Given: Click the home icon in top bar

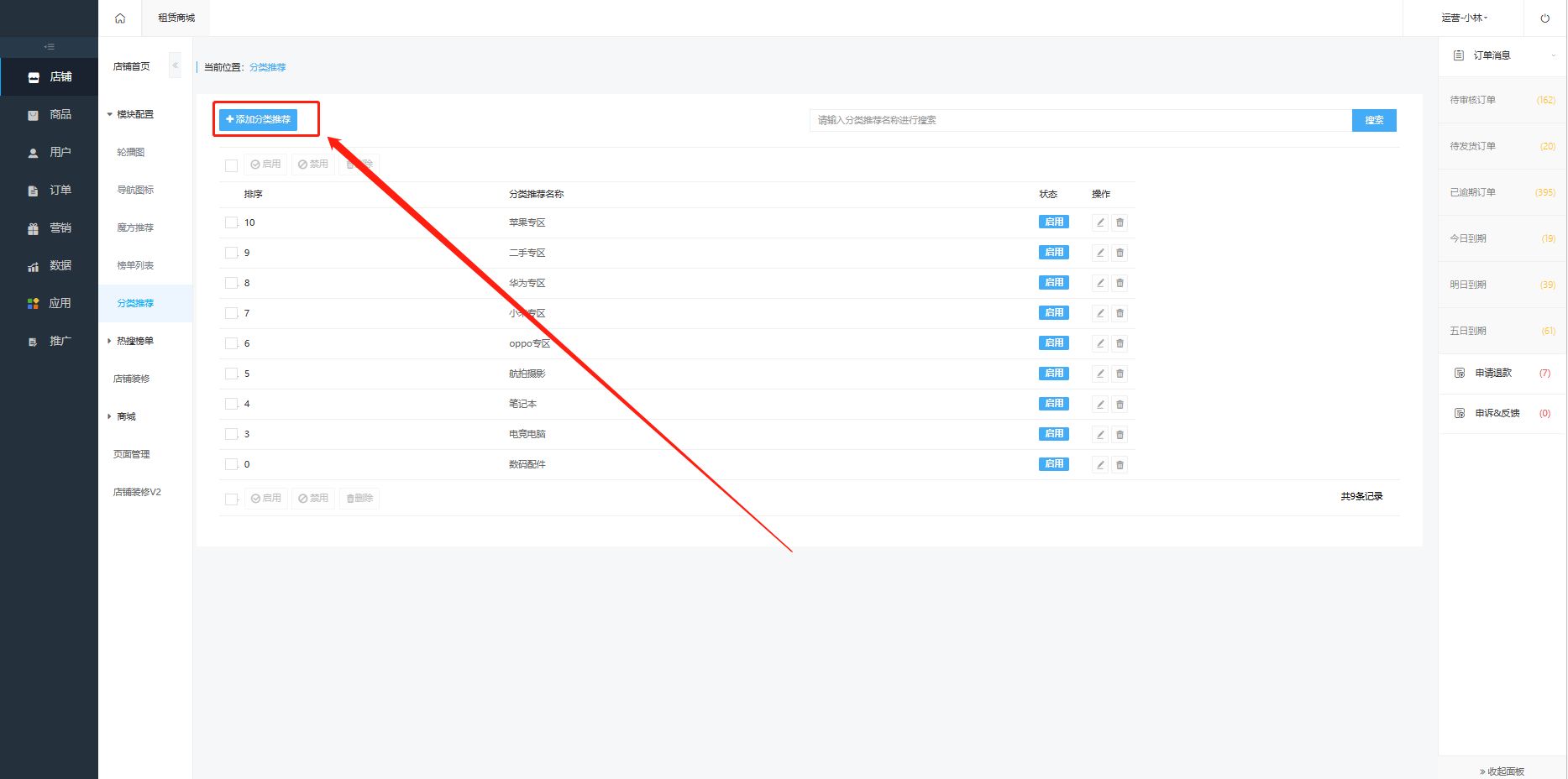Looking at the screenshot, I should (x=120, y=18).
